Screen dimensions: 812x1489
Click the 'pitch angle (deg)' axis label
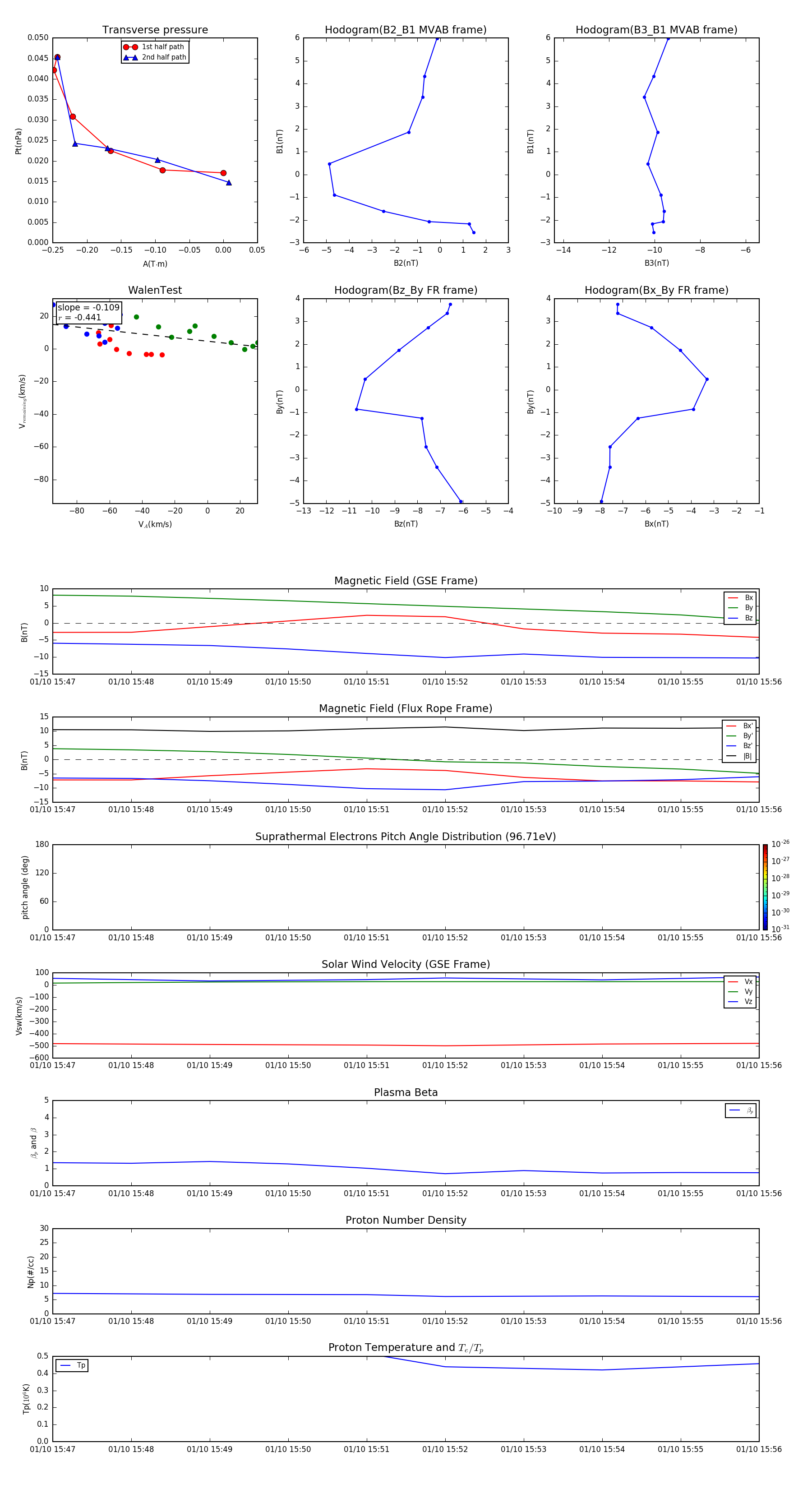coord(25,887)
